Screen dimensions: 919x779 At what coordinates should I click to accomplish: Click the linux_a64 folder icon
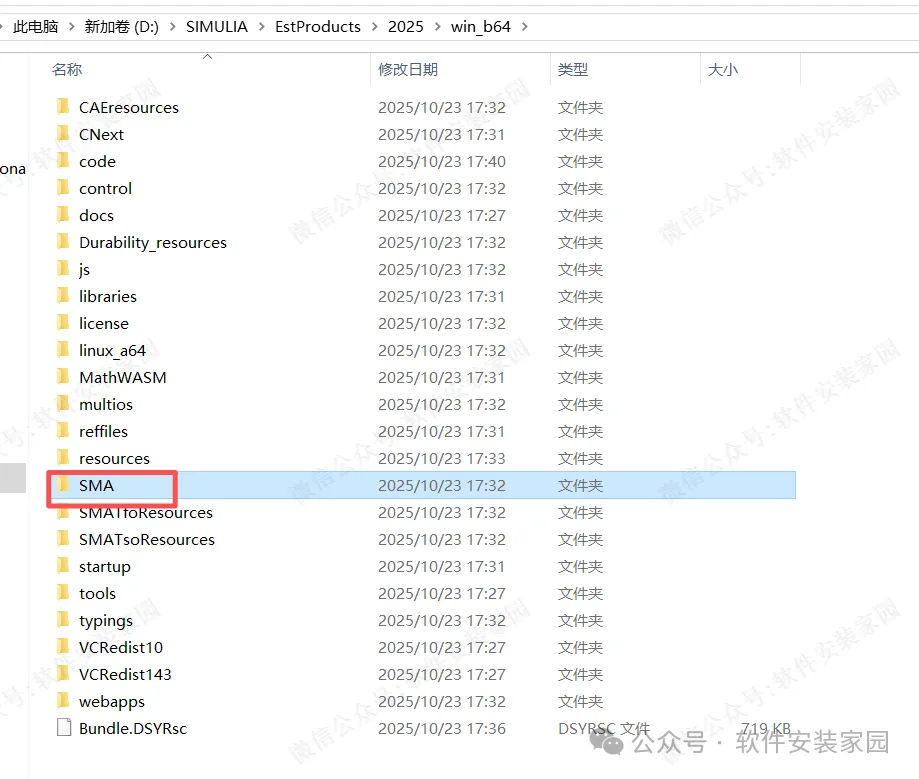[63, 349]
